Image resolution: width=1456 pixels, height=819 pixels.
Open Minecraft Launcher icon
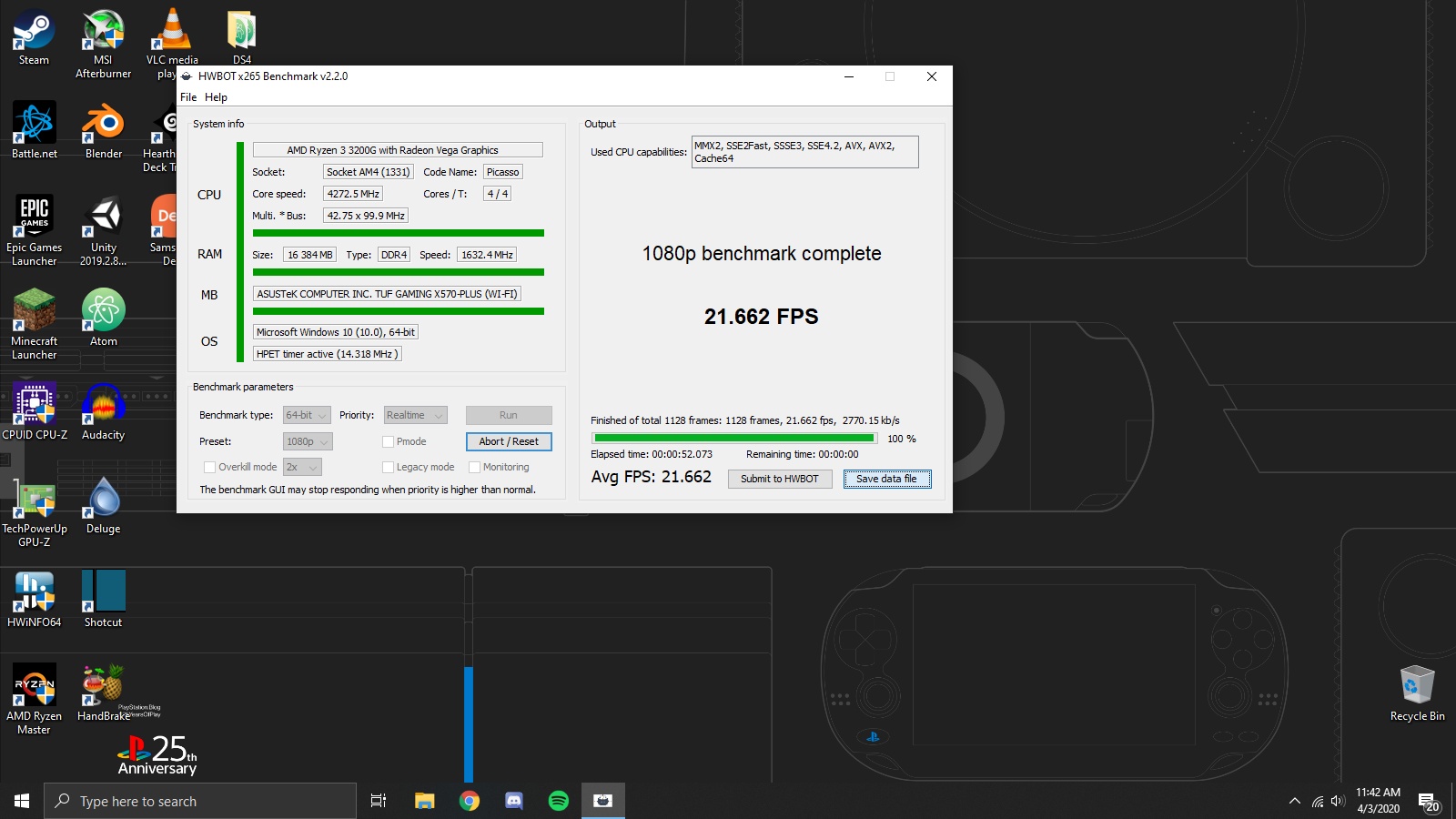tap(34, 325)
